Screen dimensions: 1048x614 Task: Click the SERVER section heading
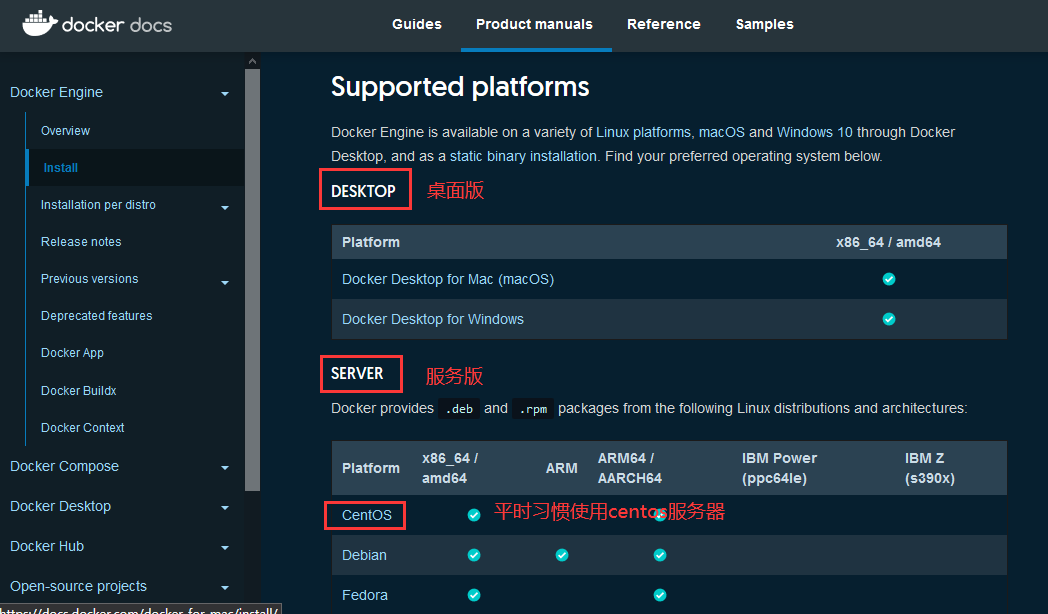click(357, 373)
